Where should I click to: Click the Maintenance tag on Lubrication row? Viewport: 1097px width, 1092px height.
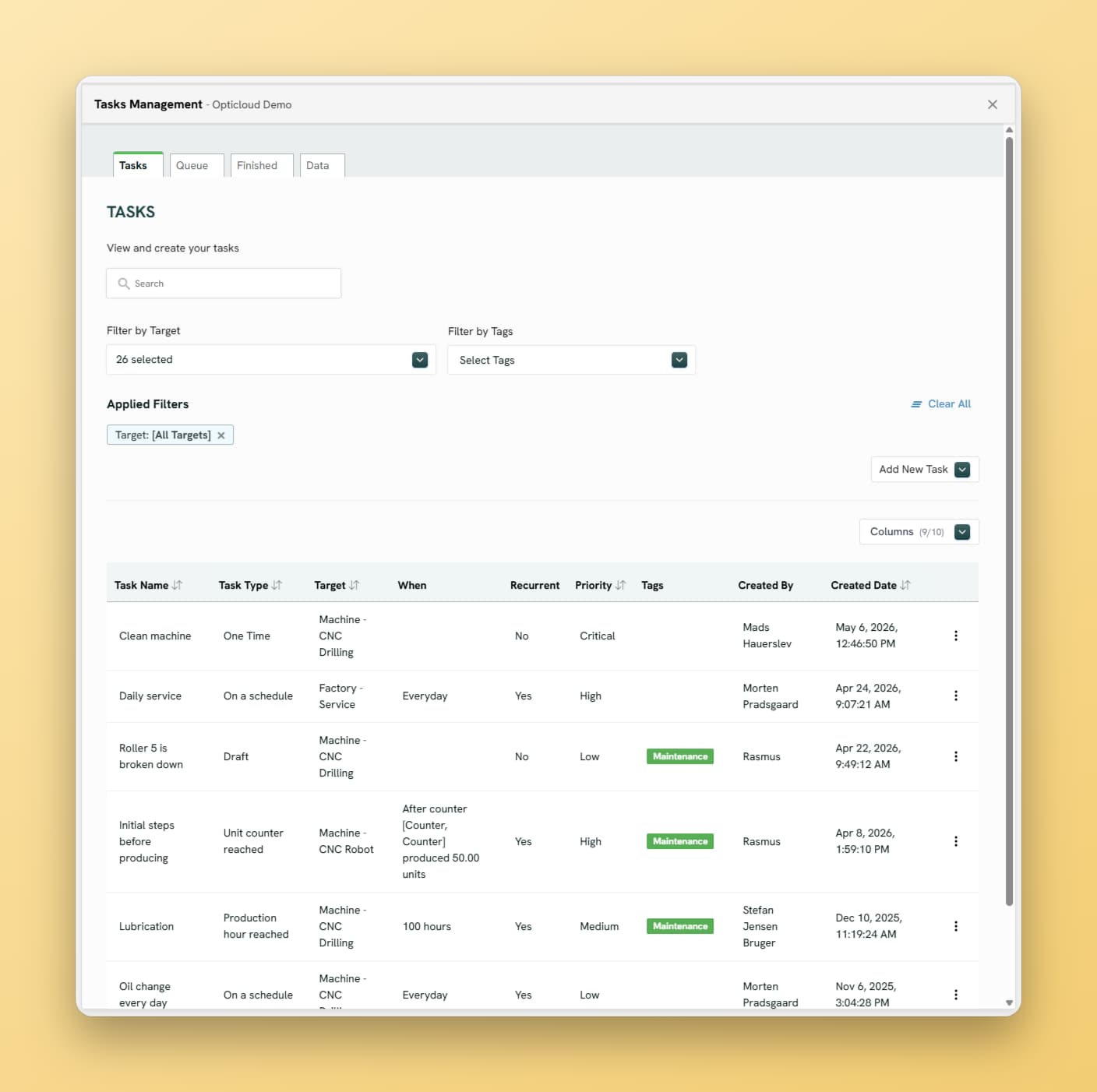680,926
